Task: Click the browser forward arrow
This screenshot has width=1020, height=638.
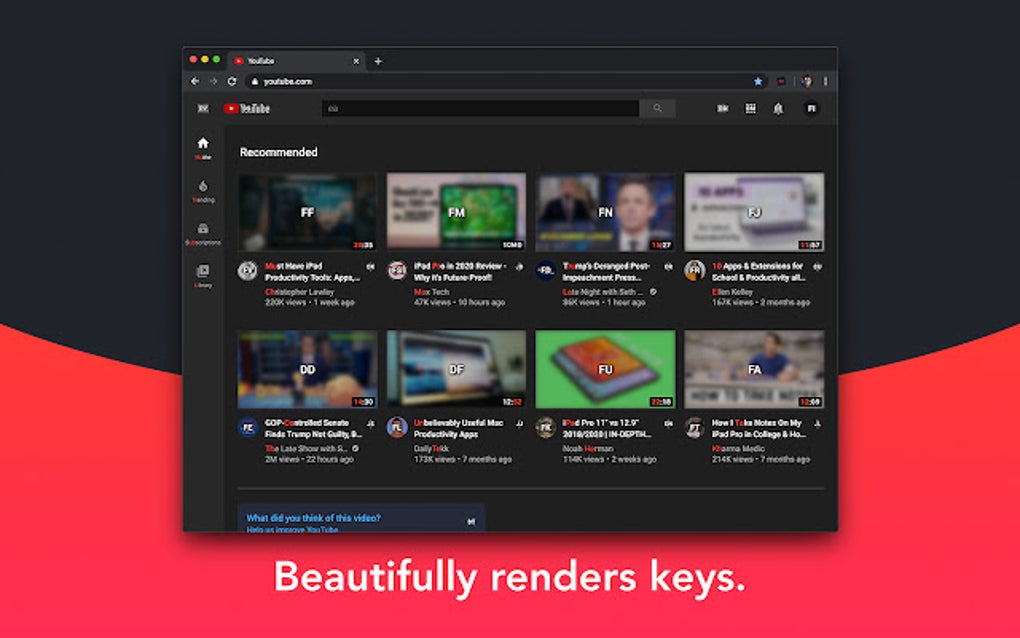Action: pos(213,81)
